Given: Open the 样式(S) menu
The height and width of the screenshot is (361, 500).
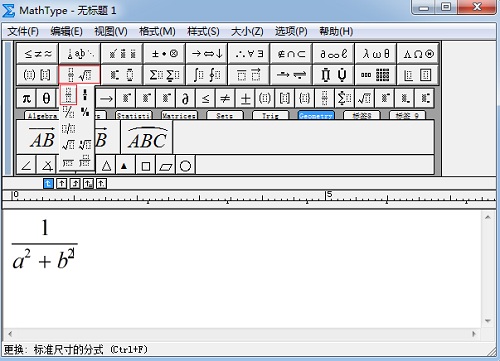Looking at the screenshot, I should (x=203, y=31).
